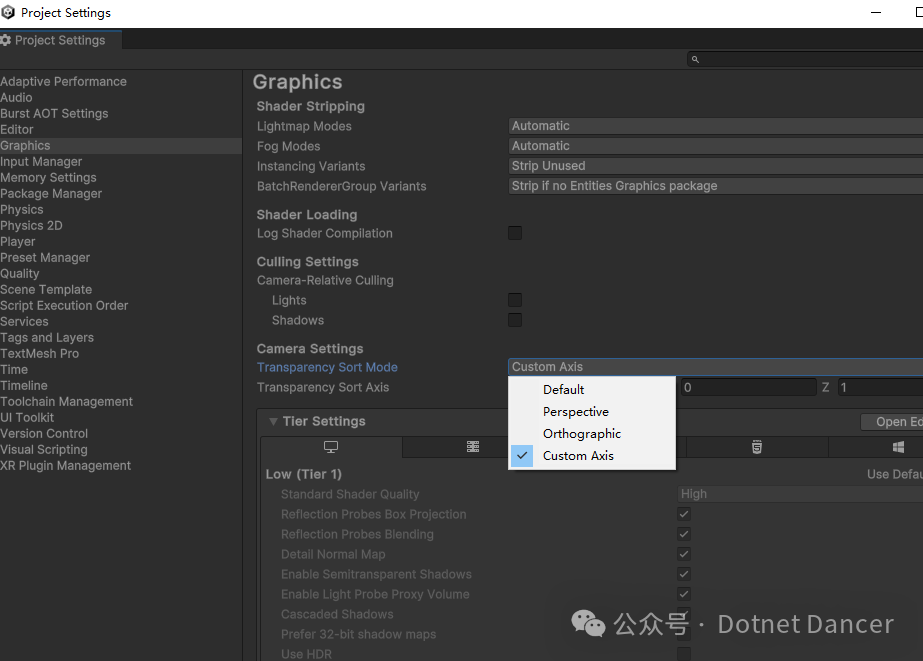Click the settings search field
The image size is (923, 661).
(805, 59)
